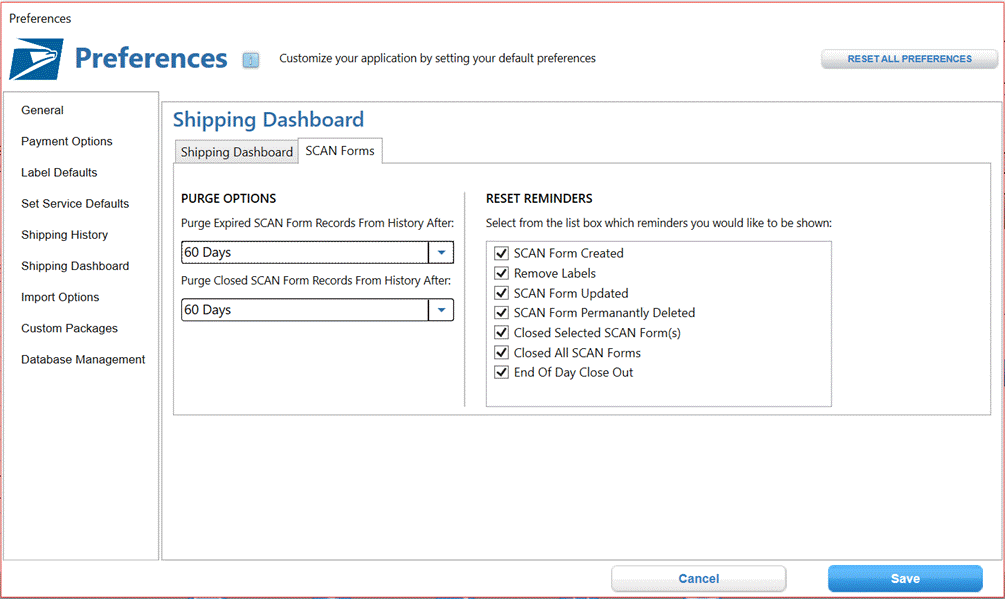Save the preferences
The image size is (1005, 599).
905,578
